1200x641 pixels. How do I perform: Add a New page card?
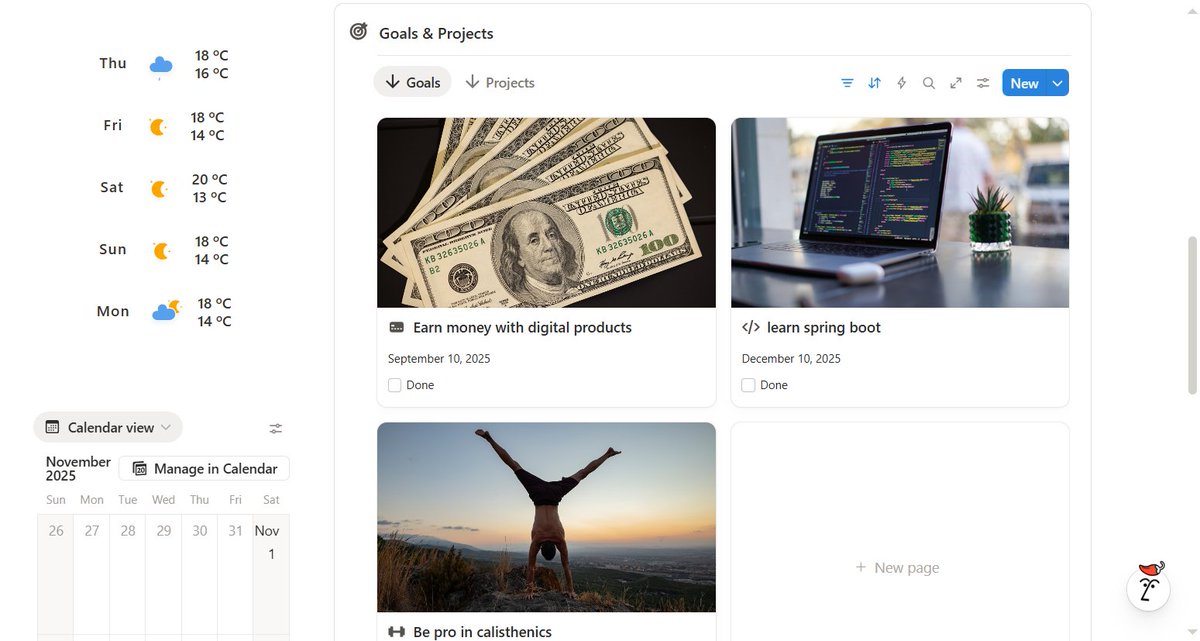click(x=899, y=567)
